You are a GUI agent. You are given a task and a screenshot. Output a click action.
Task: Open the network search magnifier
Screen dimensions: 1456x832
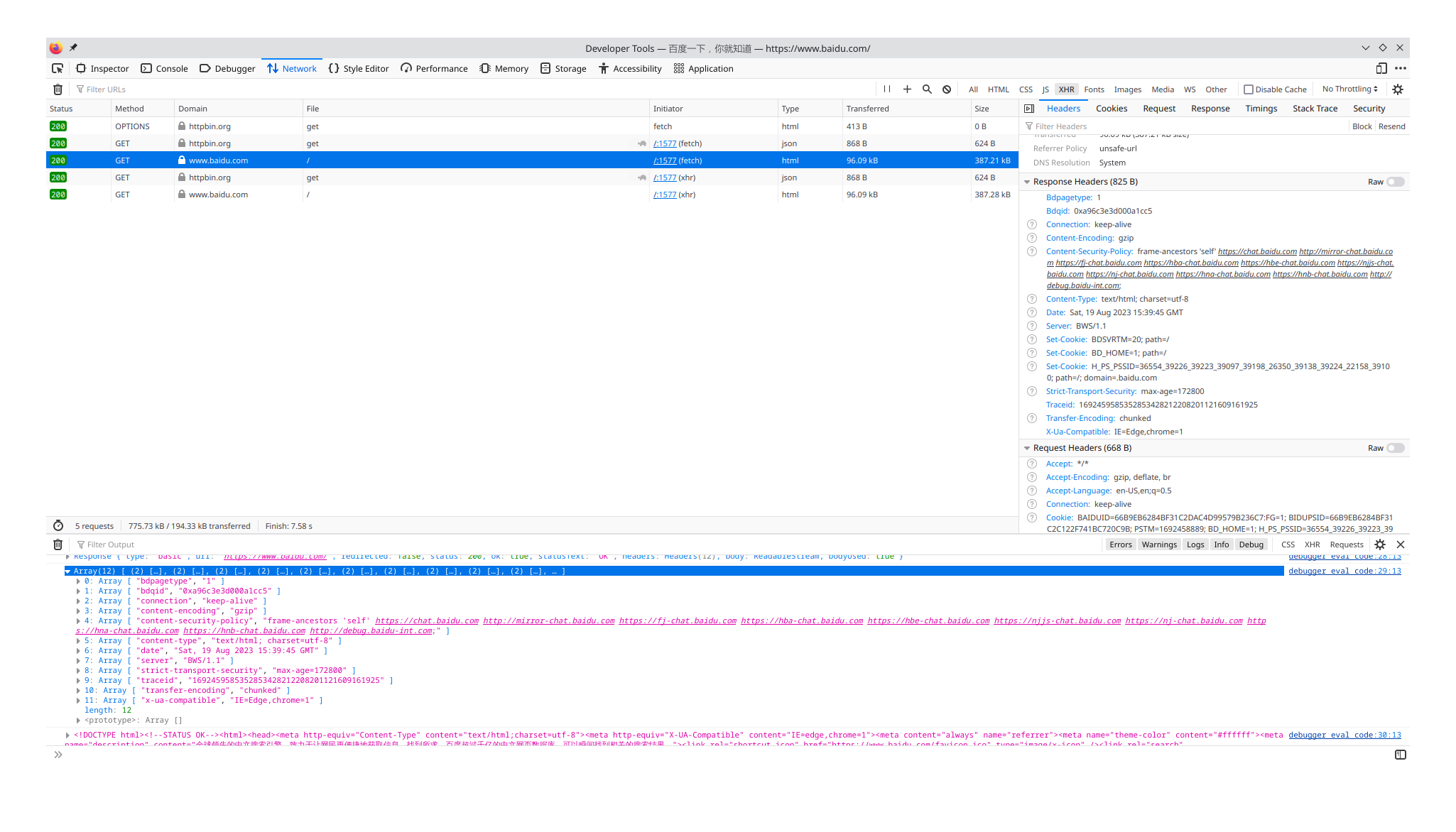[927, 89]
